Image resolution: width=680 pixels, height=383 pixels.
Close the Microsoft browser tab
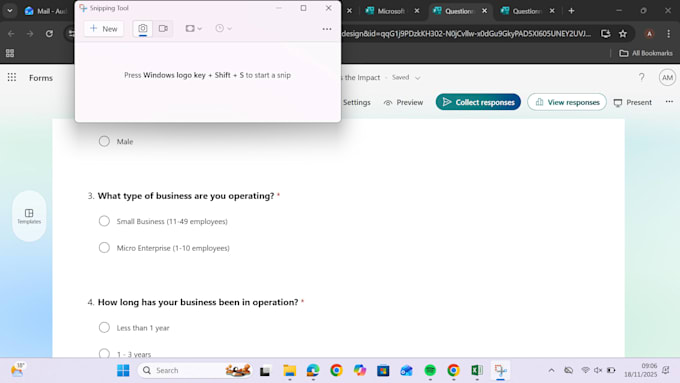pos(417,11)
